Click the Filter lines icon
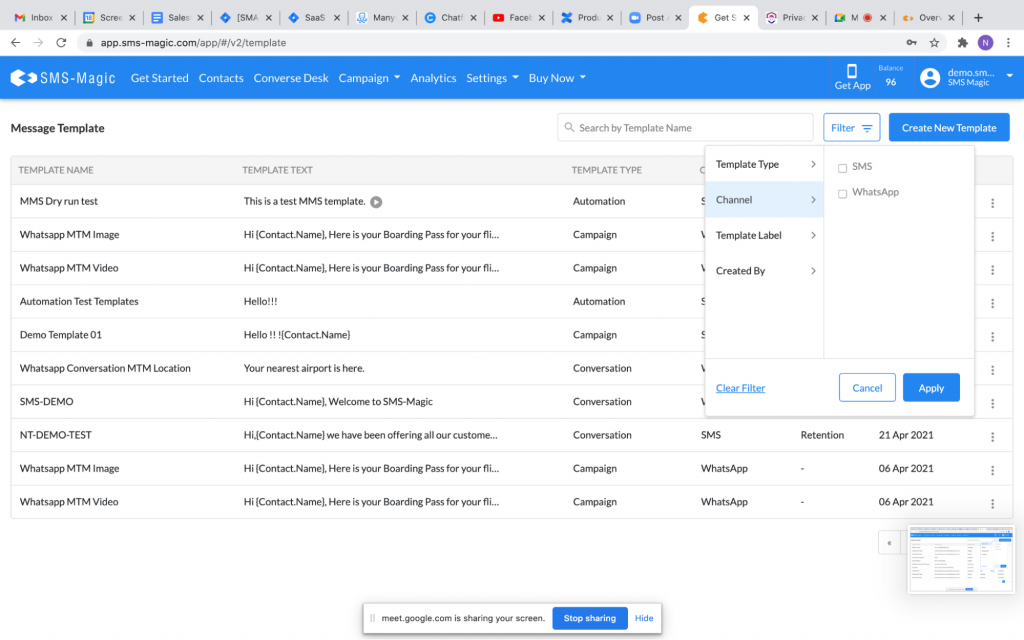 867,128
